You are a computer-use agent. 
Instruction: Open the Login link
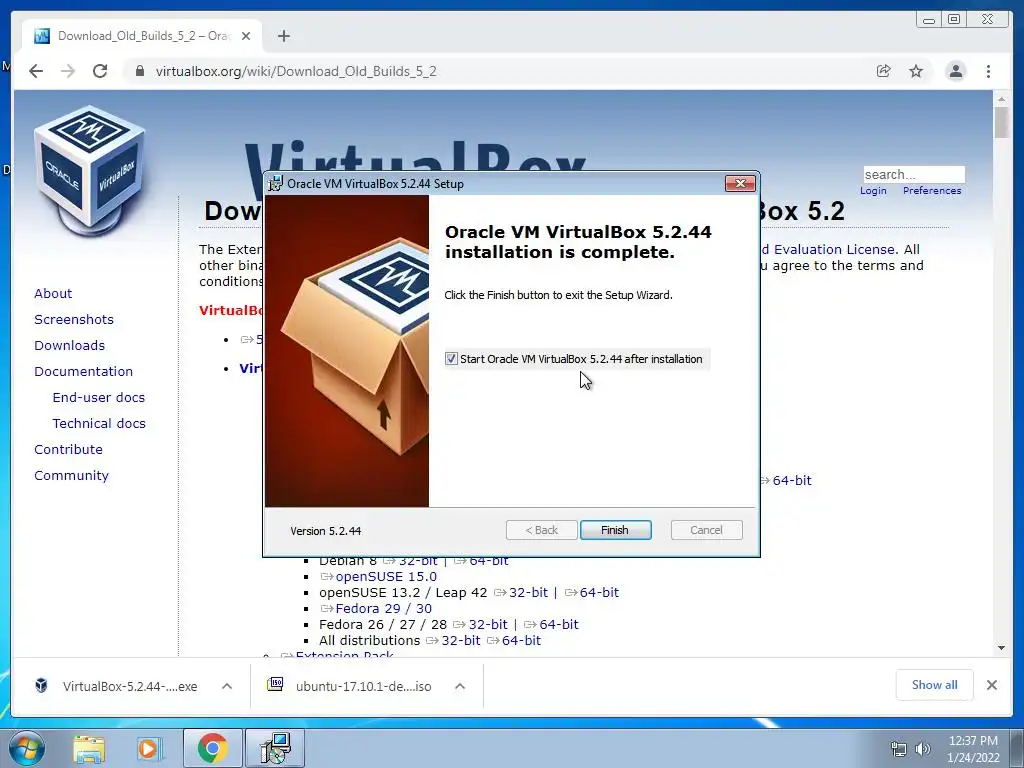pyautogui.click(x=873, y=191)
